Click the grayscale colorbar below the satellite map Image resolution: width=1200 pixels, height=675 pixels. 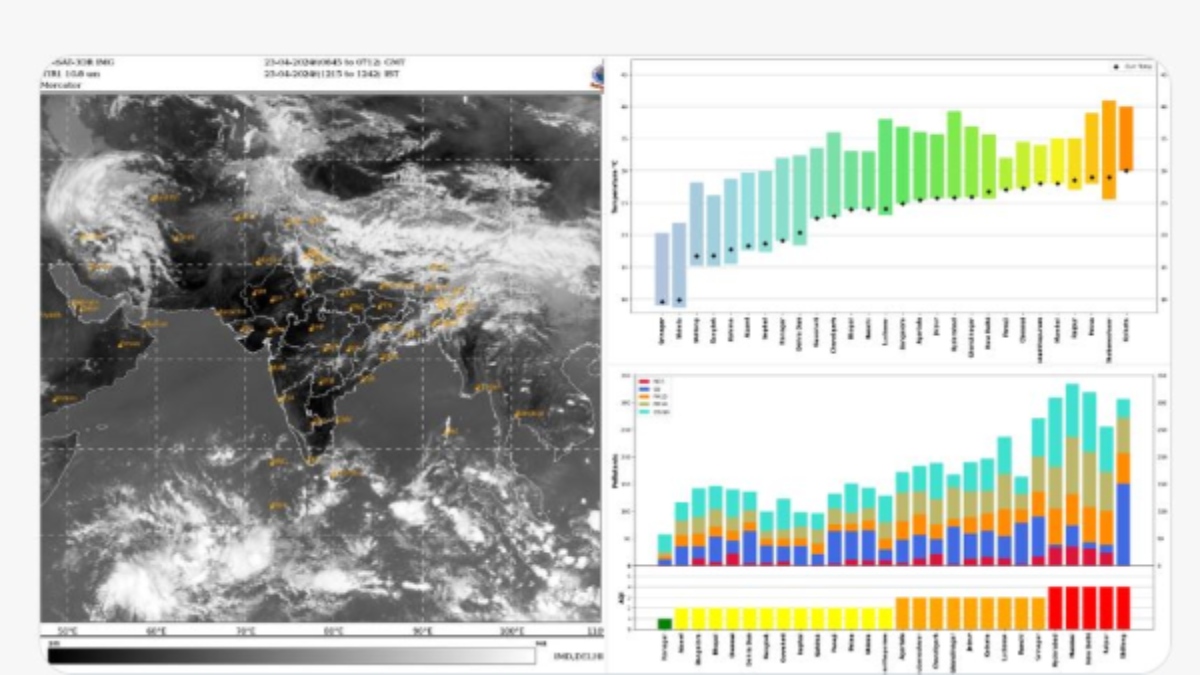[x=291, y=656]
